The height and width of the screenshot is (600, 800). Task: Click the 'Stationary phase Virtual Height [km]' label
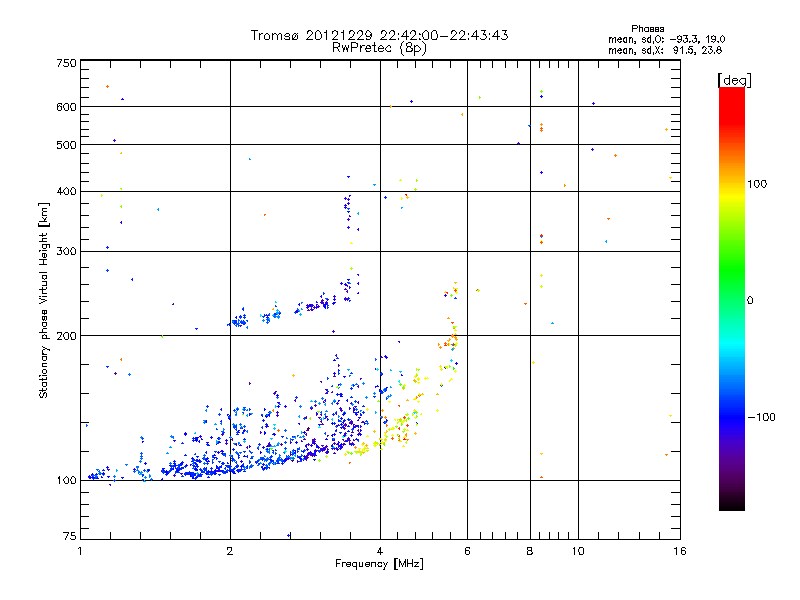click(x=43, y=300)
